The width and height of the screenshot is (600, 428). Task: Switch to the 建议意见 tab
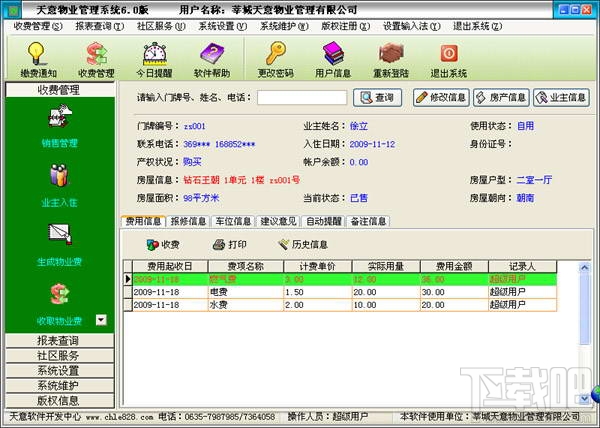[278, 221]
